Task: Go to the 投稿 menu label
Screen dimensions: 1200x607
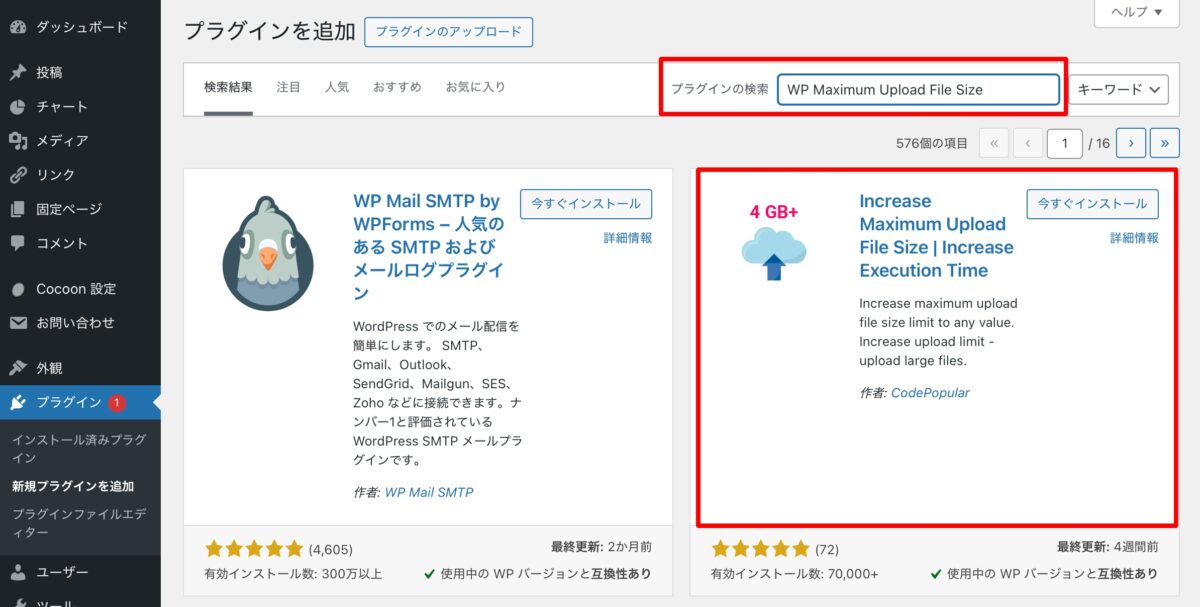Action: [x=50, y=73]
